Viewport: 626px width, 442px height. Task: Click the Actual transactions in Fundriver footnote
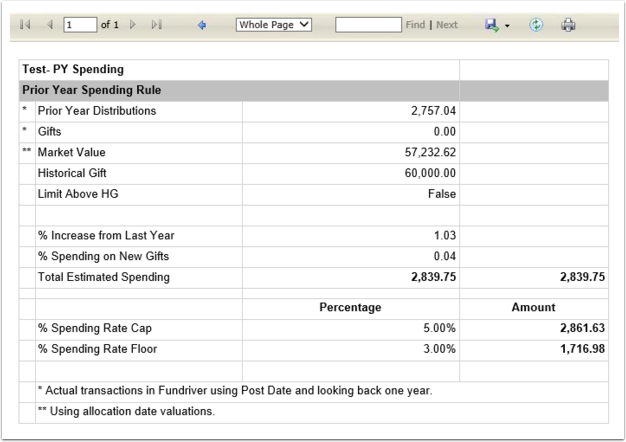tap(235, 390)
